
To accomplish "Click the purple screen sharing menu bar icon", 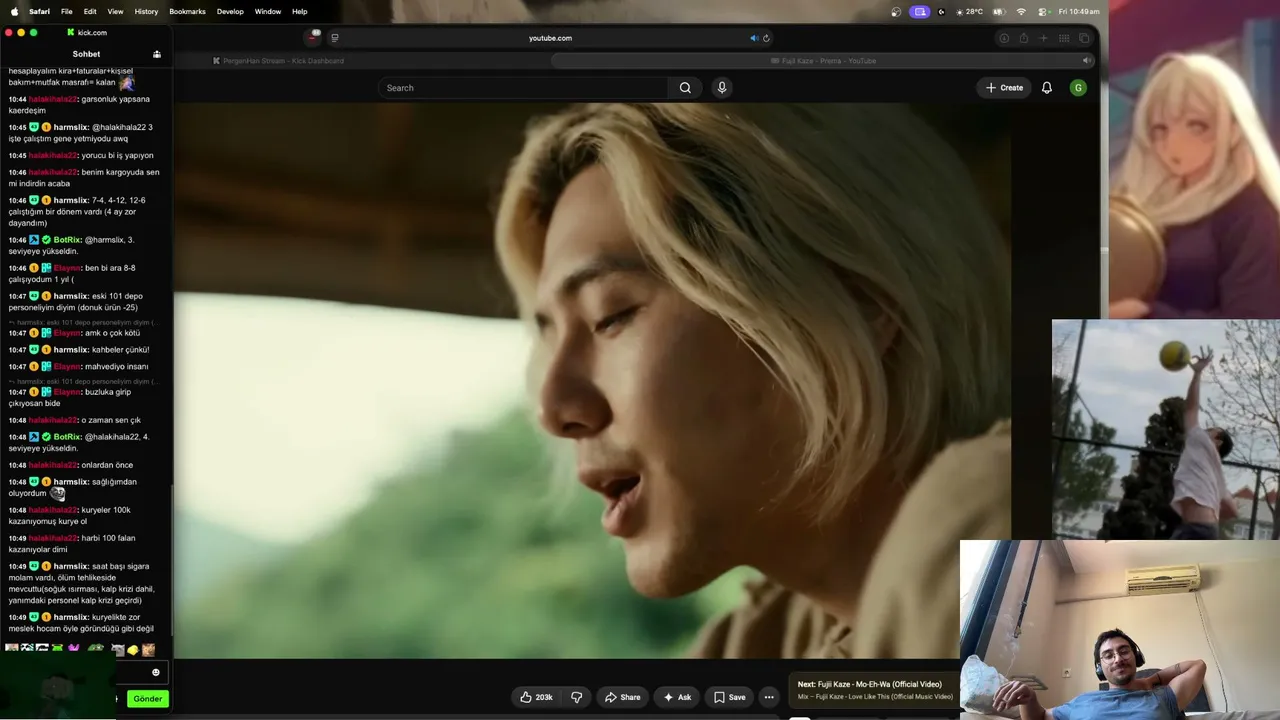I will click(x=920, y=11).
